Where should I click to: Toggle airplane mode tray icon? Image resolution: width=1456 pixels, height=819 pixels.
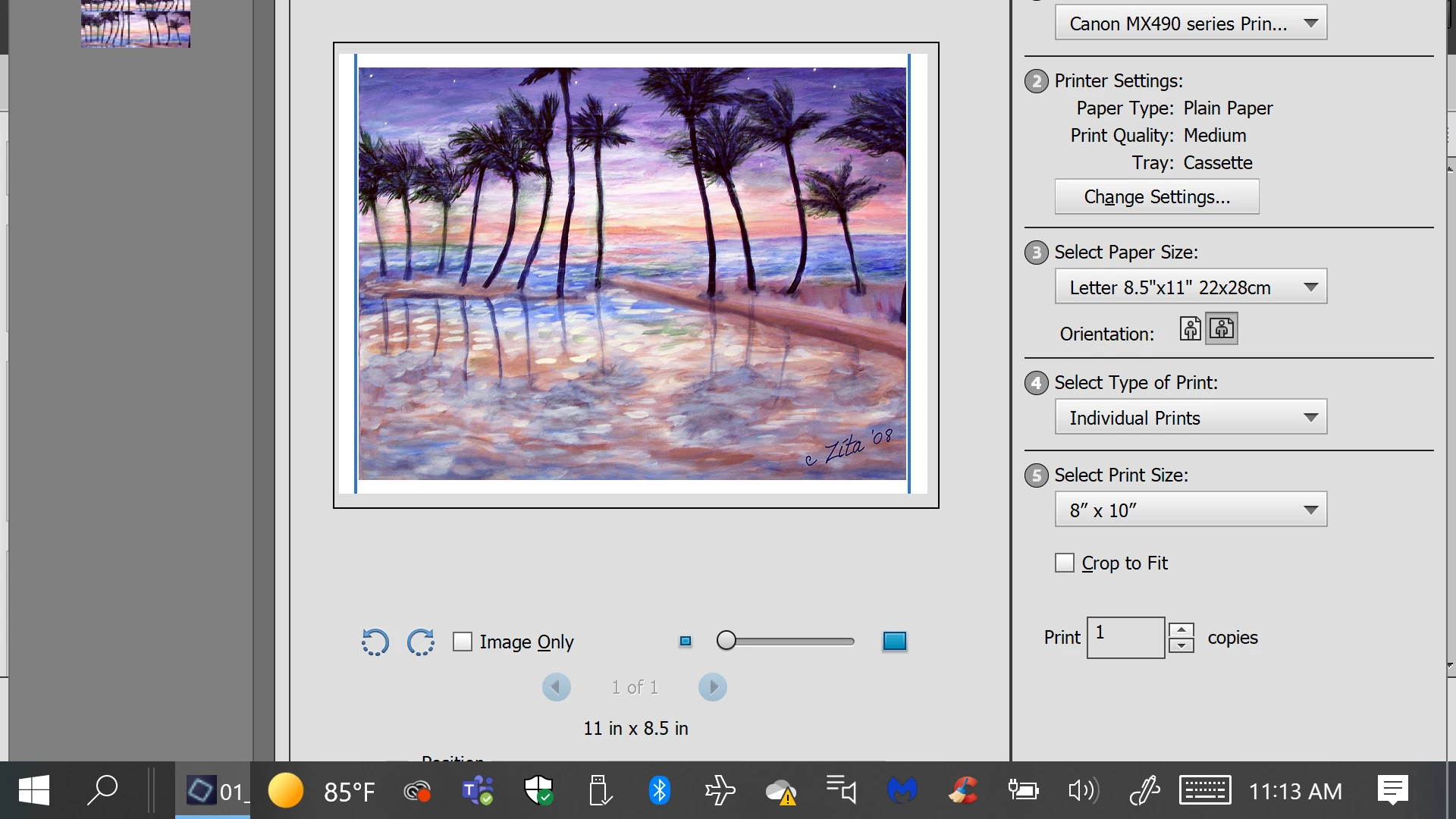coord(720,791)
